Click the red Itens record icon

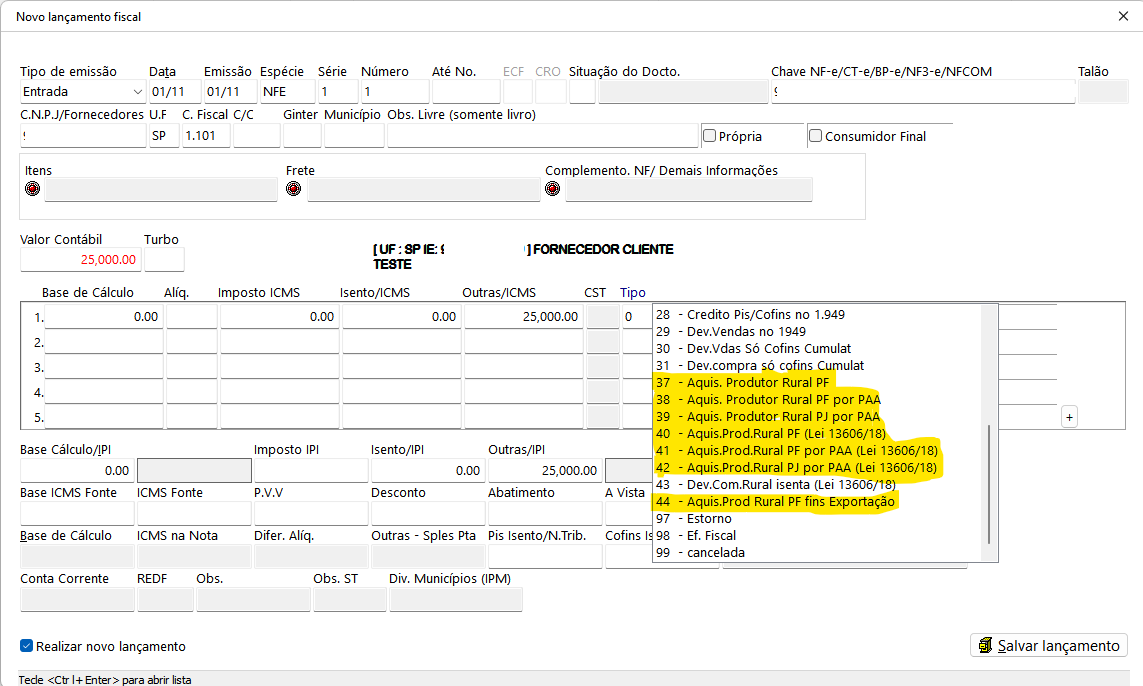(32, 189)
